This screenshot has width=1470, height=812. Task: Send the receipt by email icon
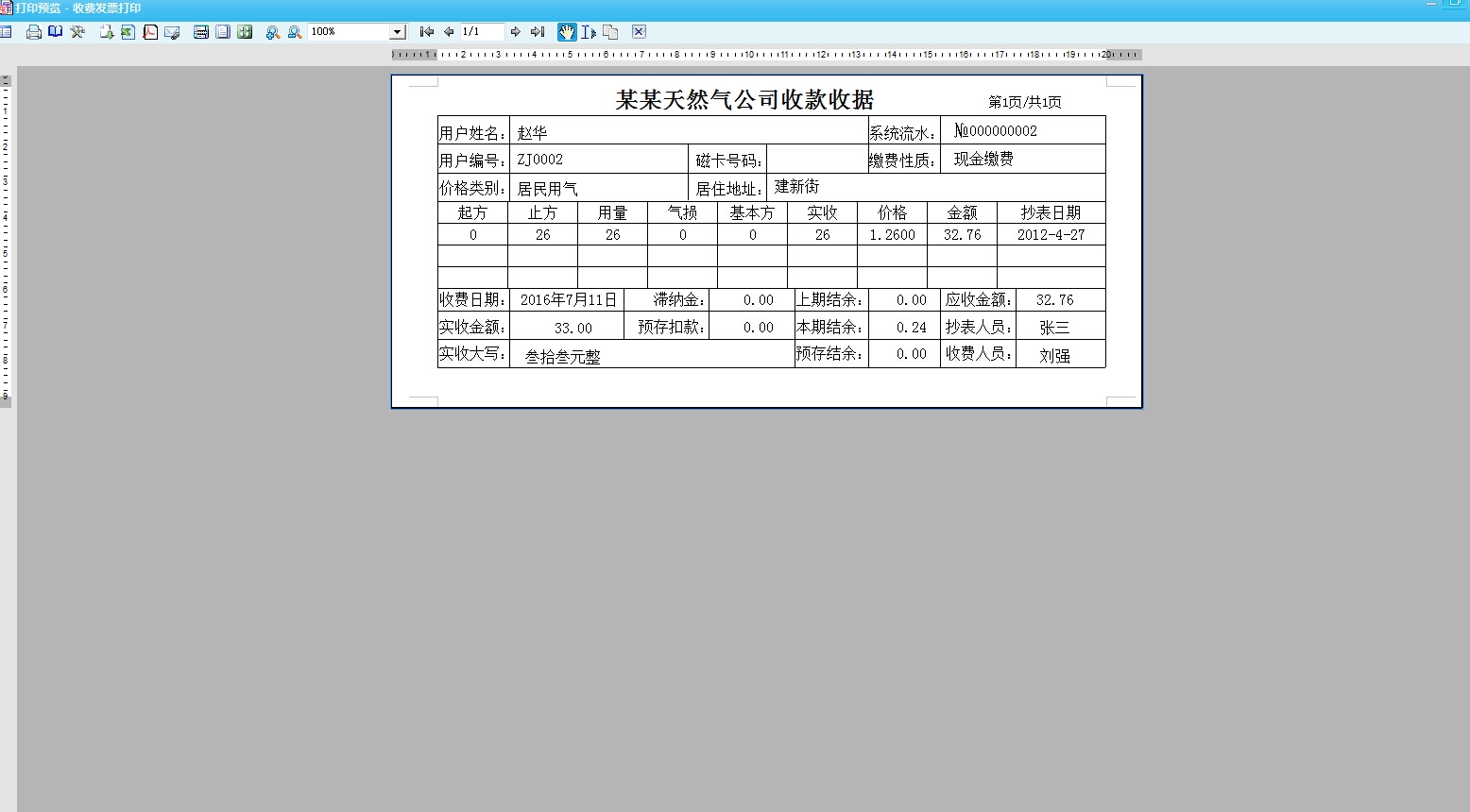pos(172,32)
